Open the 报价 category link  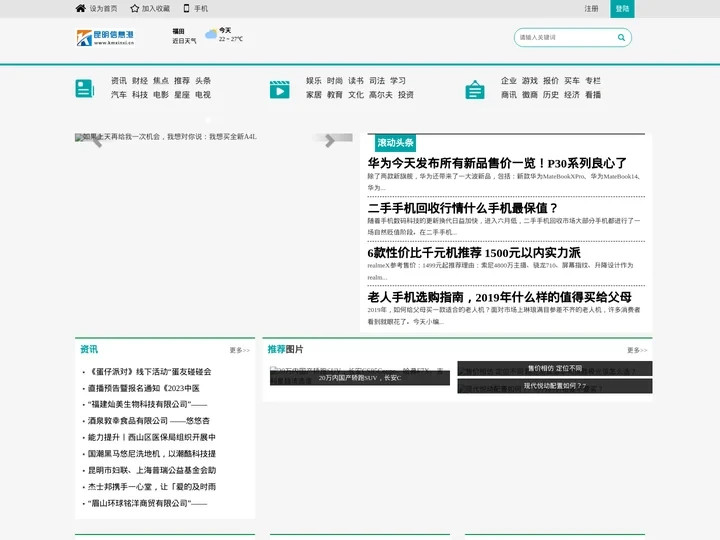click(x=551, y=81)
